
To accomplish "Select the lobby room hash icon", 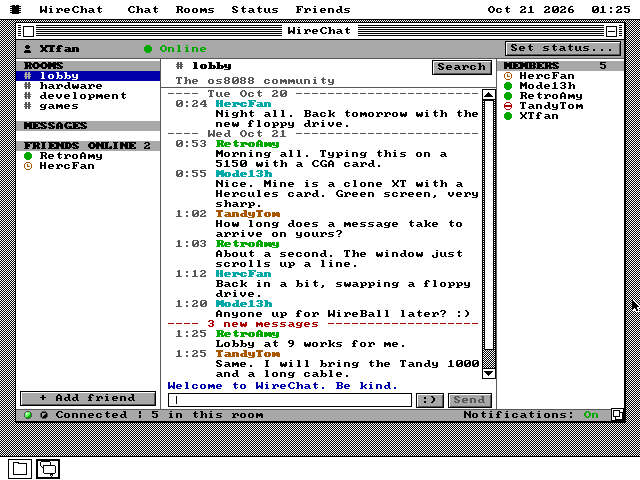I will click(x=27, y=76).
